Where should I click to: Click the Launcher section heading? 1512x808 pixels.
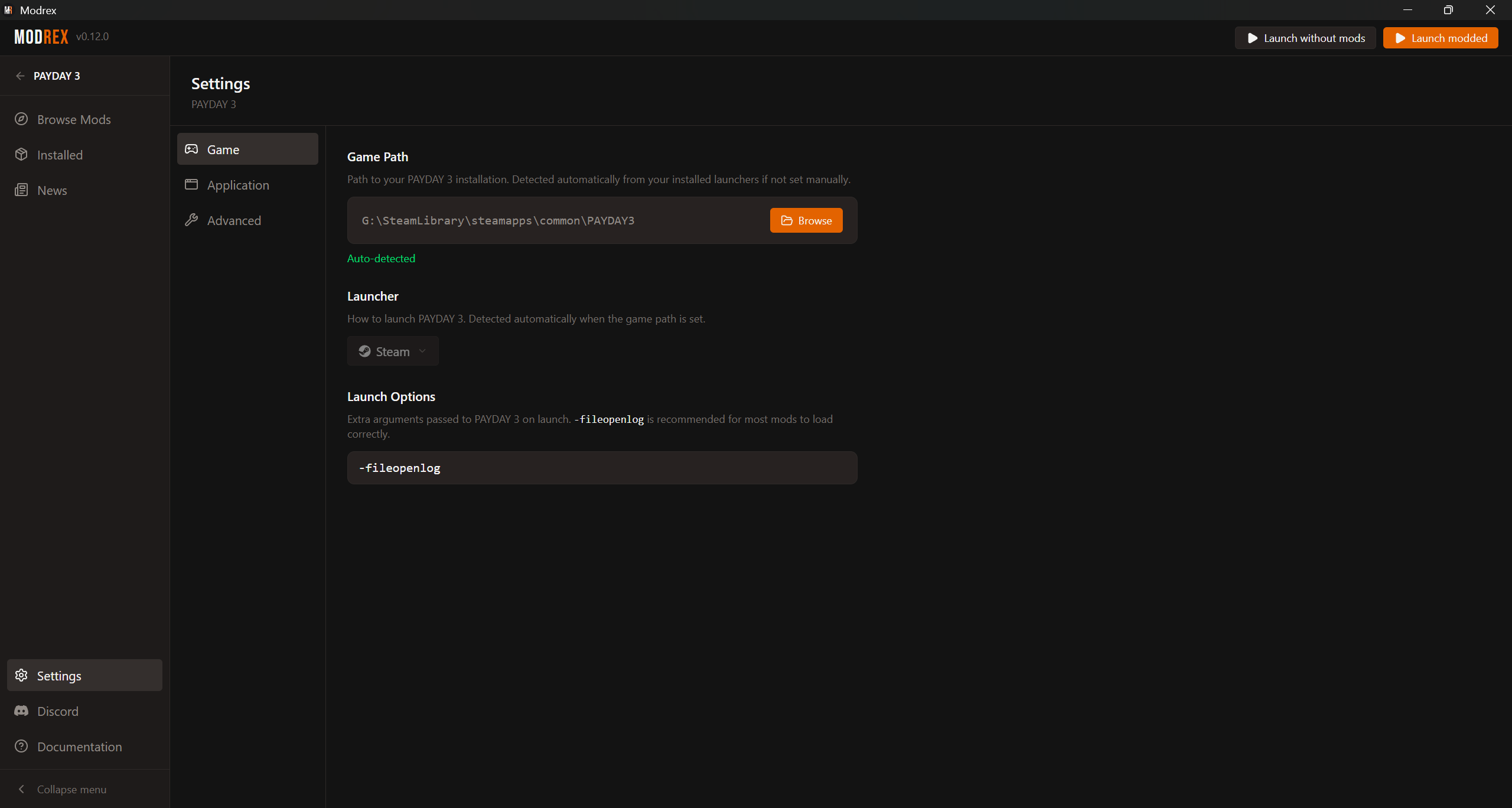[373, 297]
